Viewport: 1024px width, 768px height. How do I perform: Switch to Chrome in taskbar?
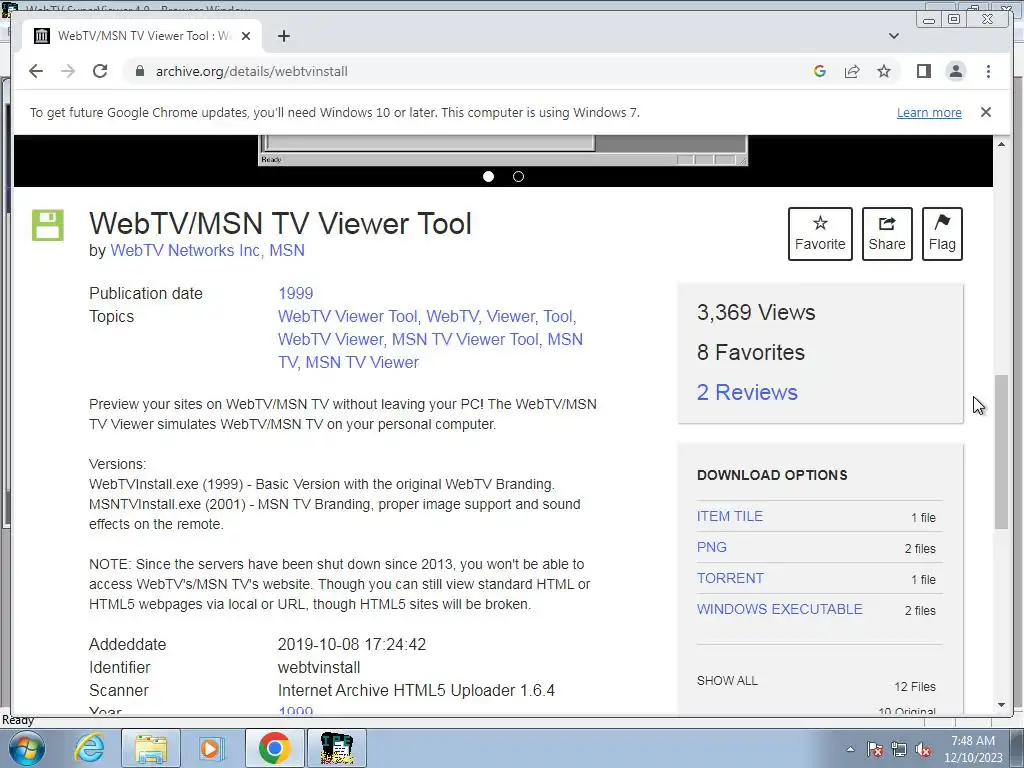point(274,748)
